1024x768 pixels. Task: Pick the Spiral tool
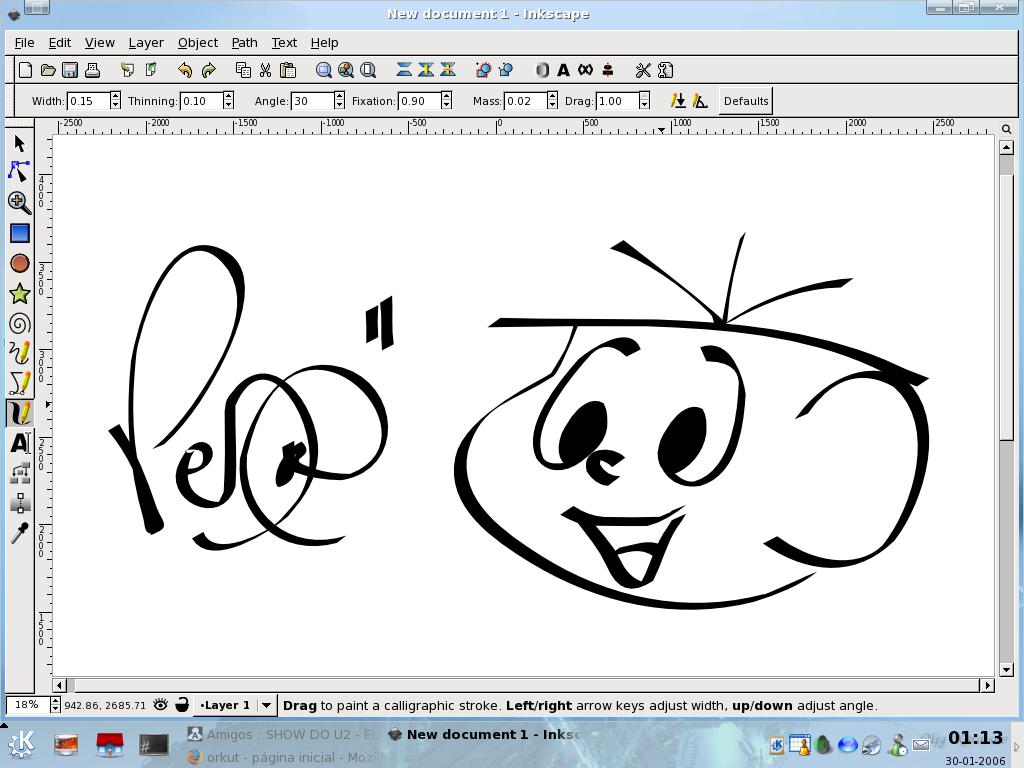pyautogui.click(x=20, y=324)
